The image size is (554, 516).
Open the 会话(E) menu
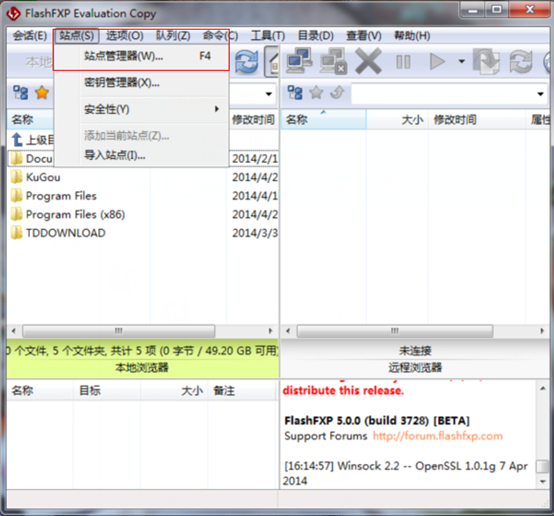(x=30, y=36)
